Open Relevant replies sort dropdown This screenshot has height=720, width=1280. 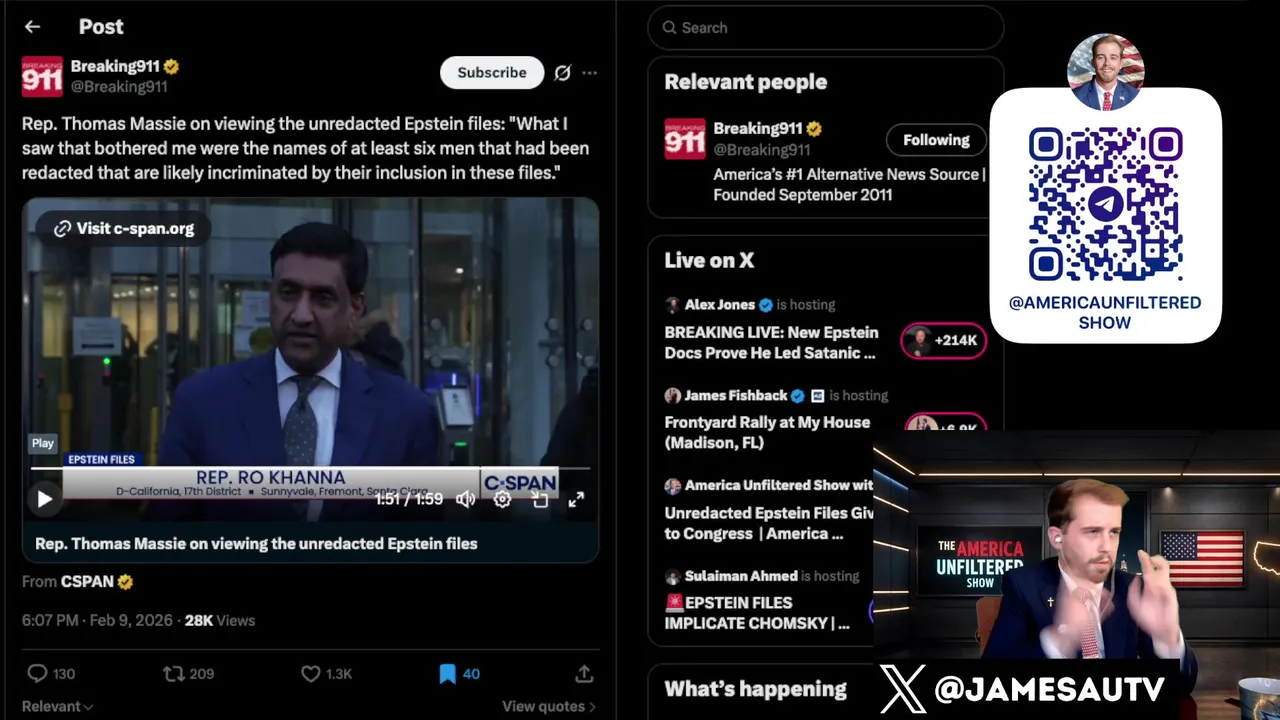point(57,706)
